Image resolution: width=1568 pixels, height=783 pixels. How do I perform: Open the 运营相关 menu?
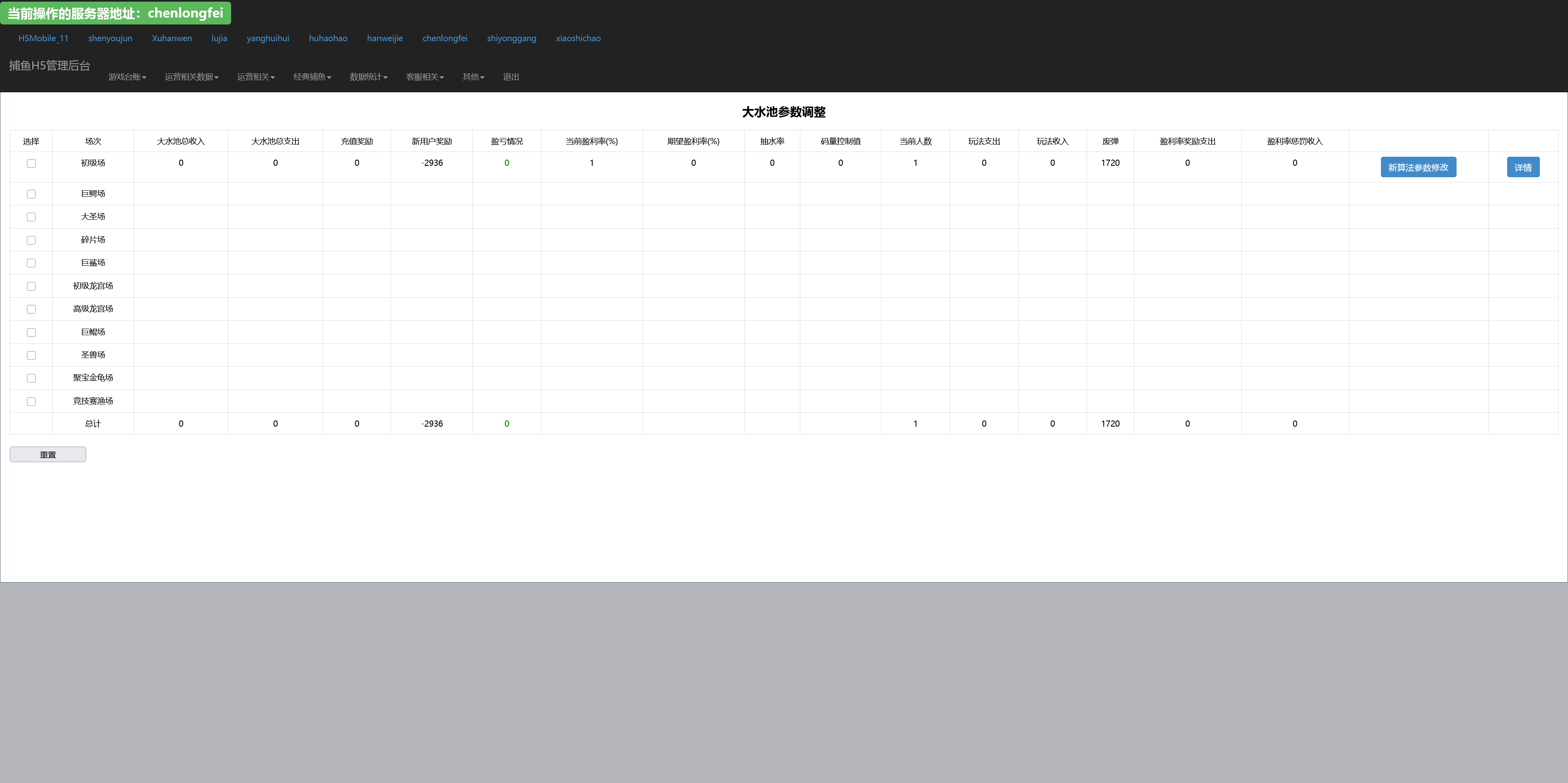[256, 77]
